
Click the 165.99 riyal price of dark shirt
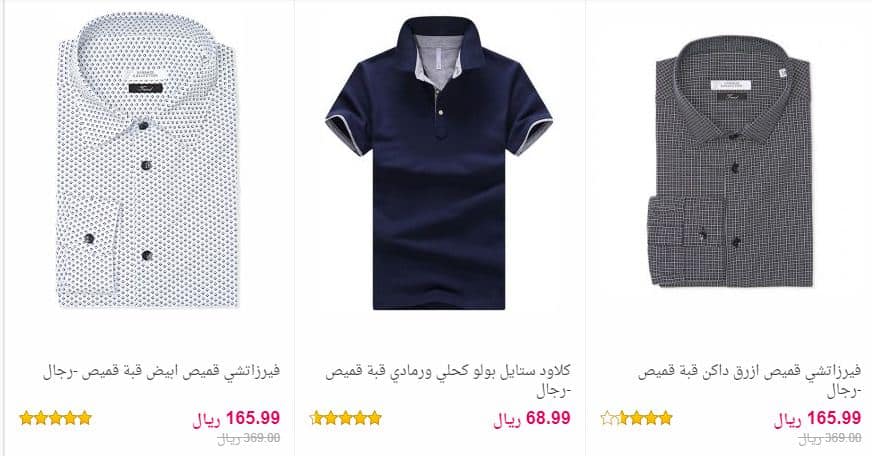click(818, 418)
